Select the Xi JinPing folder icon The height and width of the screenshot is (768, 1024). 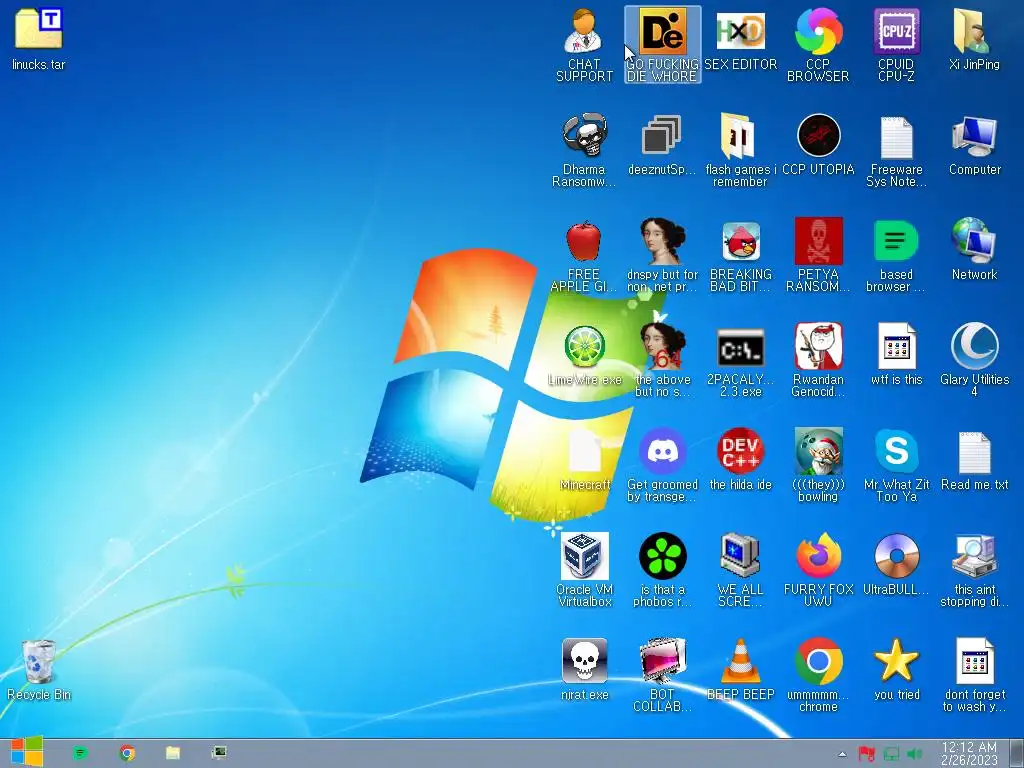[x=974, y=31]
